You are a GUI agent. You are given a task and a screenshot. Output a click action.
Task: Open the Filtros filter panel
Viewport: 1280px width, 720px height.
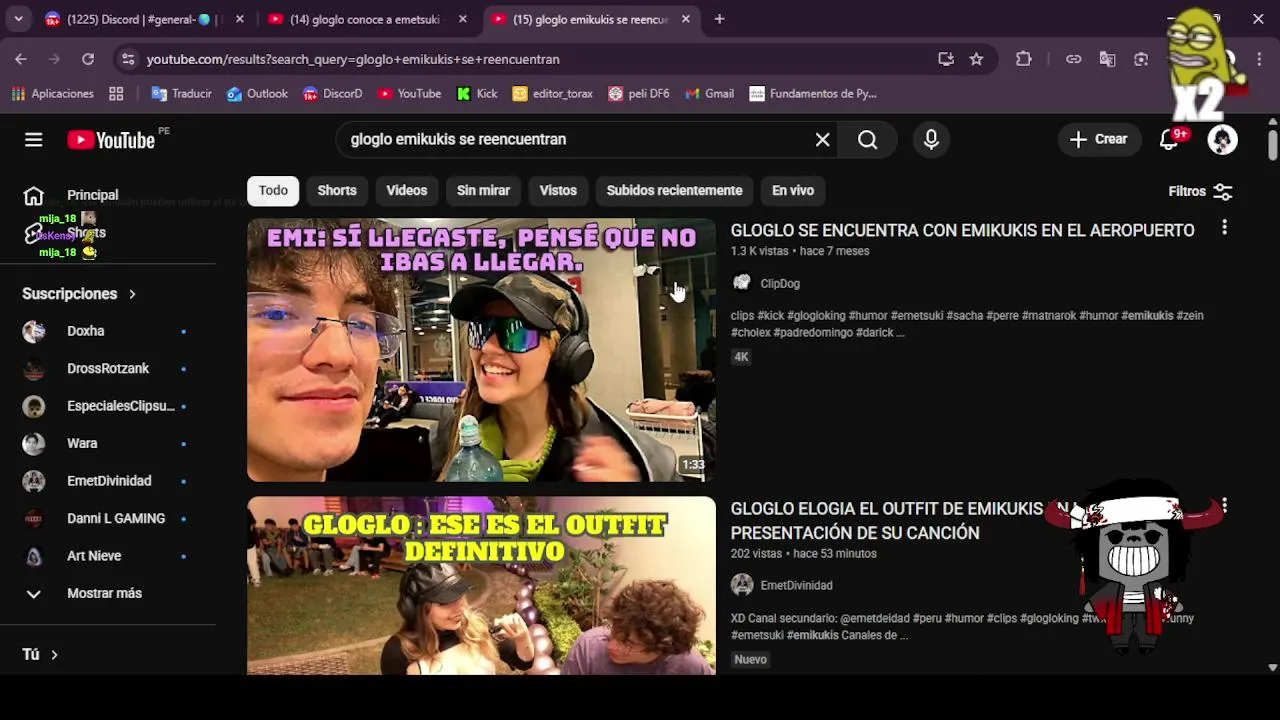click(1200, 191)
